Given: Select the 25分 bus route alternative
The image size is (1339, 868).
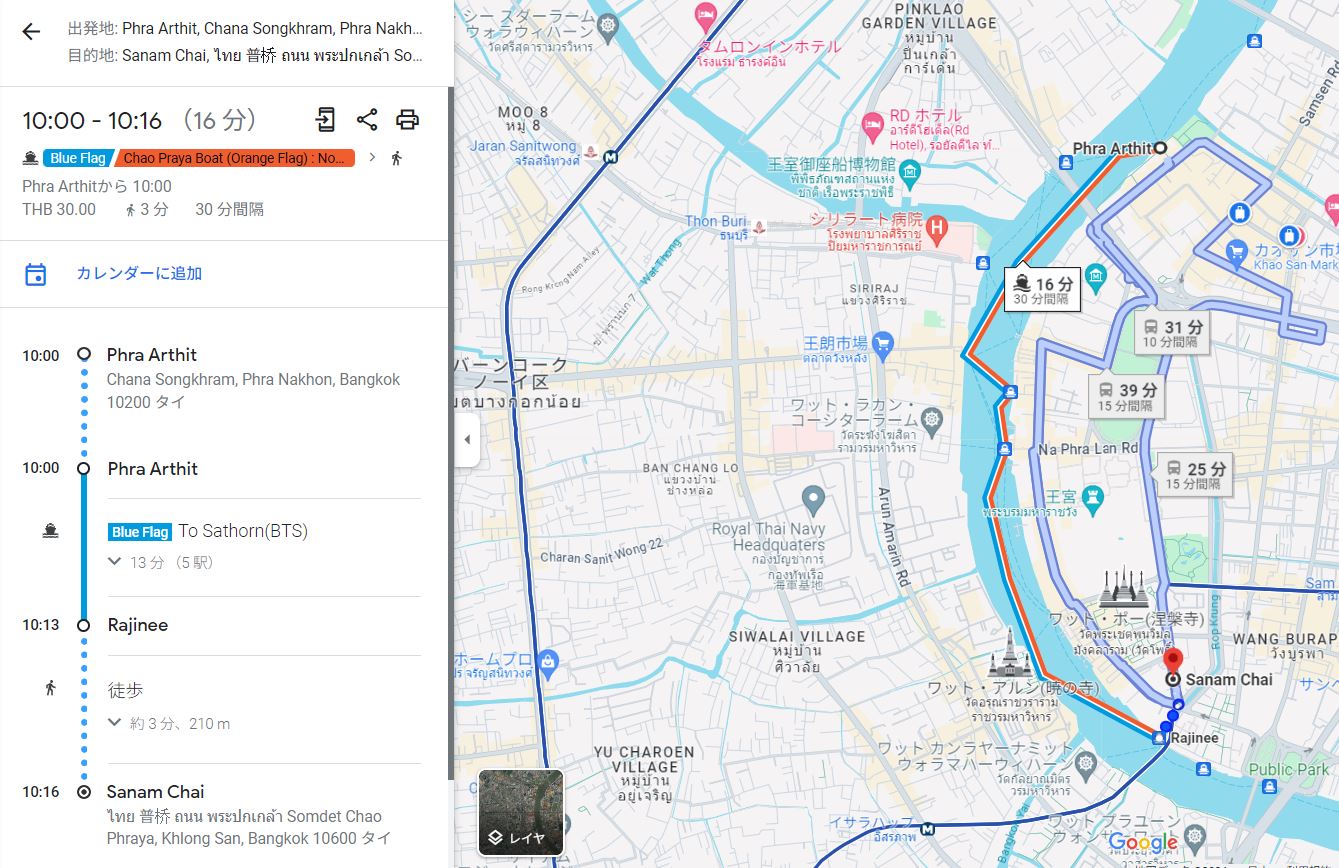Looking at the screenshot, I should (x=1194, y=474).
